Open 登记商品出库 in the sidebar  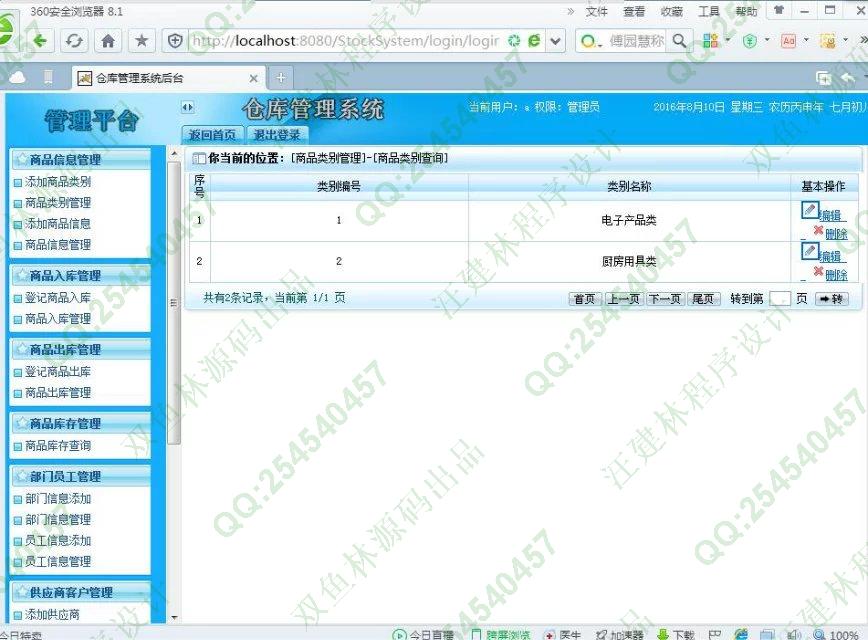[58, 372]
